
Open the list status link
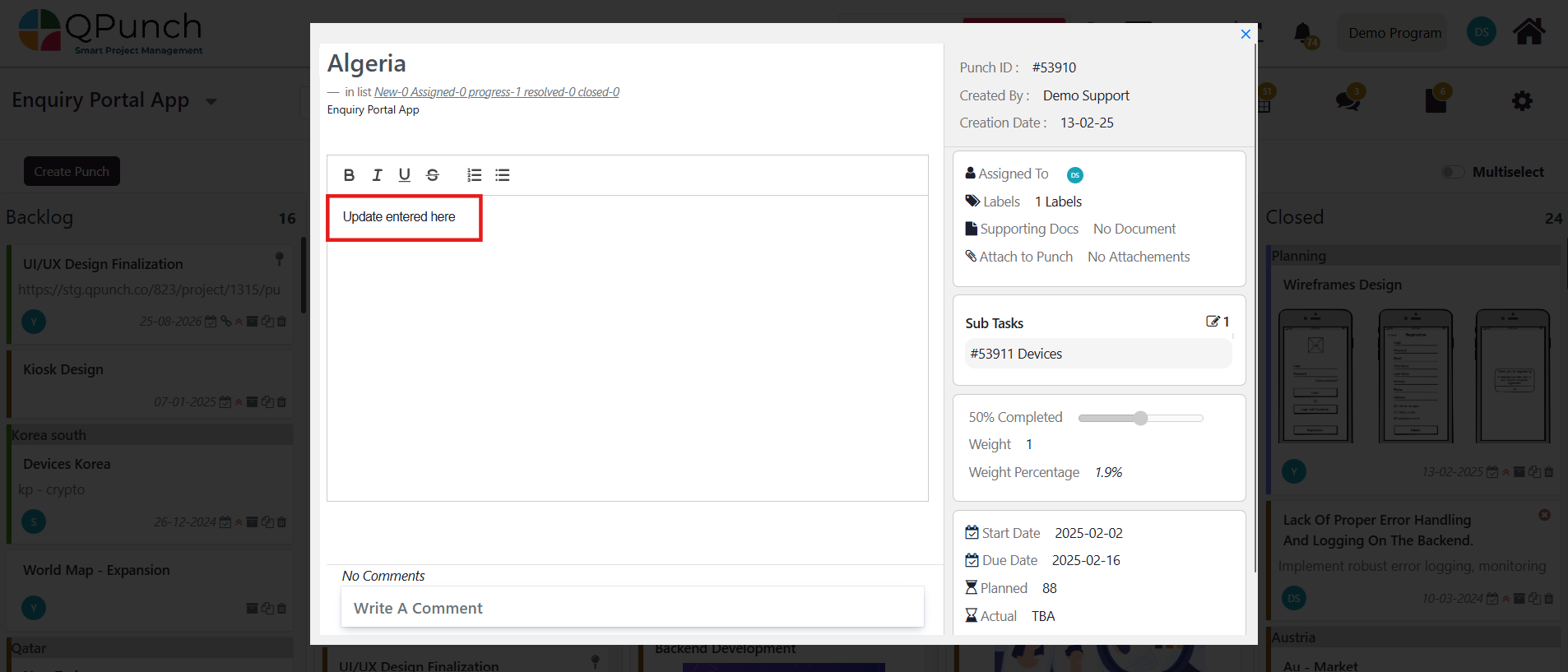pyautogui.click(x=496, y=92)
